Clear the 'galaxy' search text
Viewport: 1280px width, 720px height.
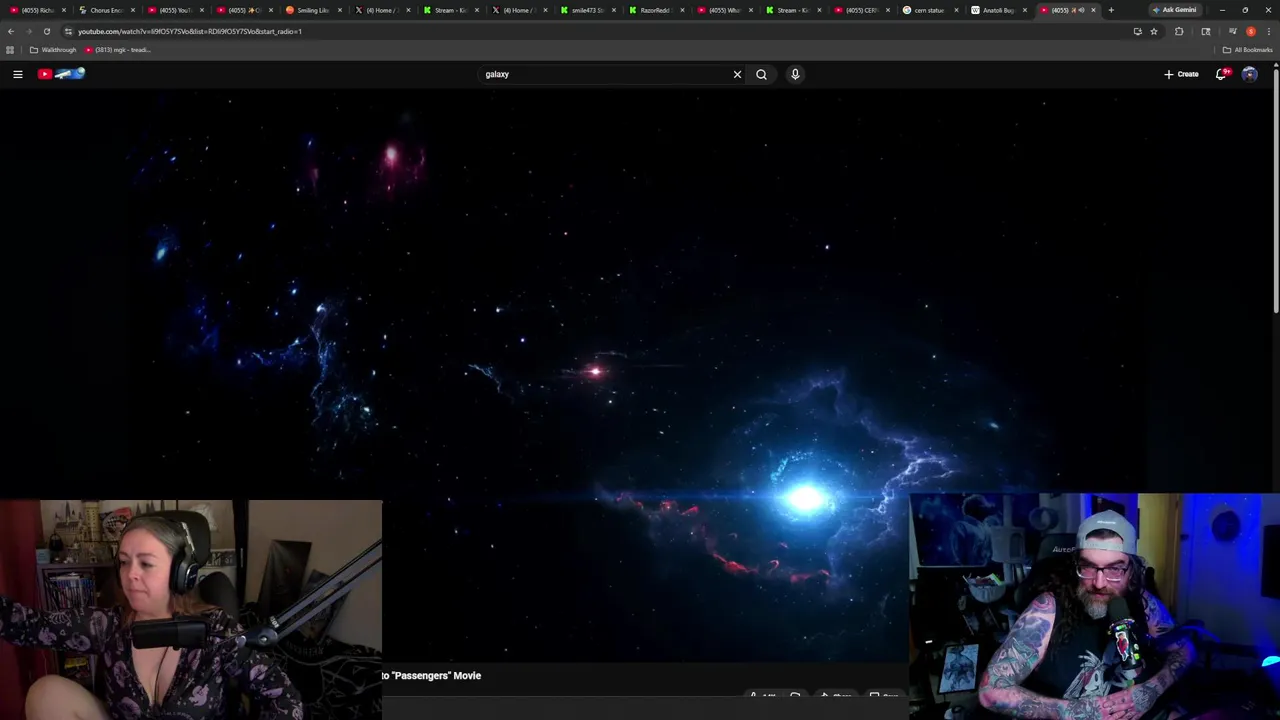pos(737,74)
